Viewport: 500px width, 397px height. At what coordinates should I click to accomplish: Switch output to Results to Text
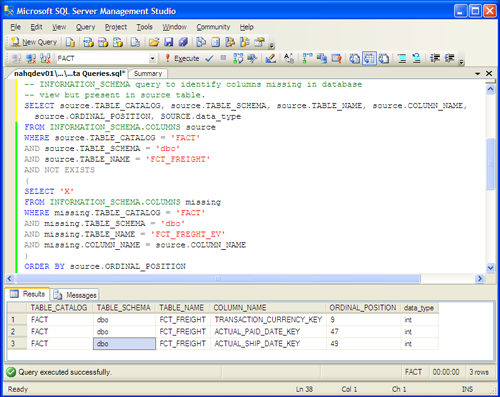click(x=354, y=59)
